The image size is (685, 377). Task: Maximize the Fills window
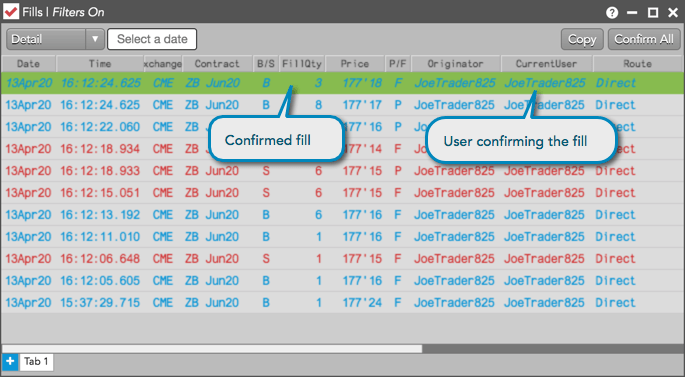click(653, 13)
